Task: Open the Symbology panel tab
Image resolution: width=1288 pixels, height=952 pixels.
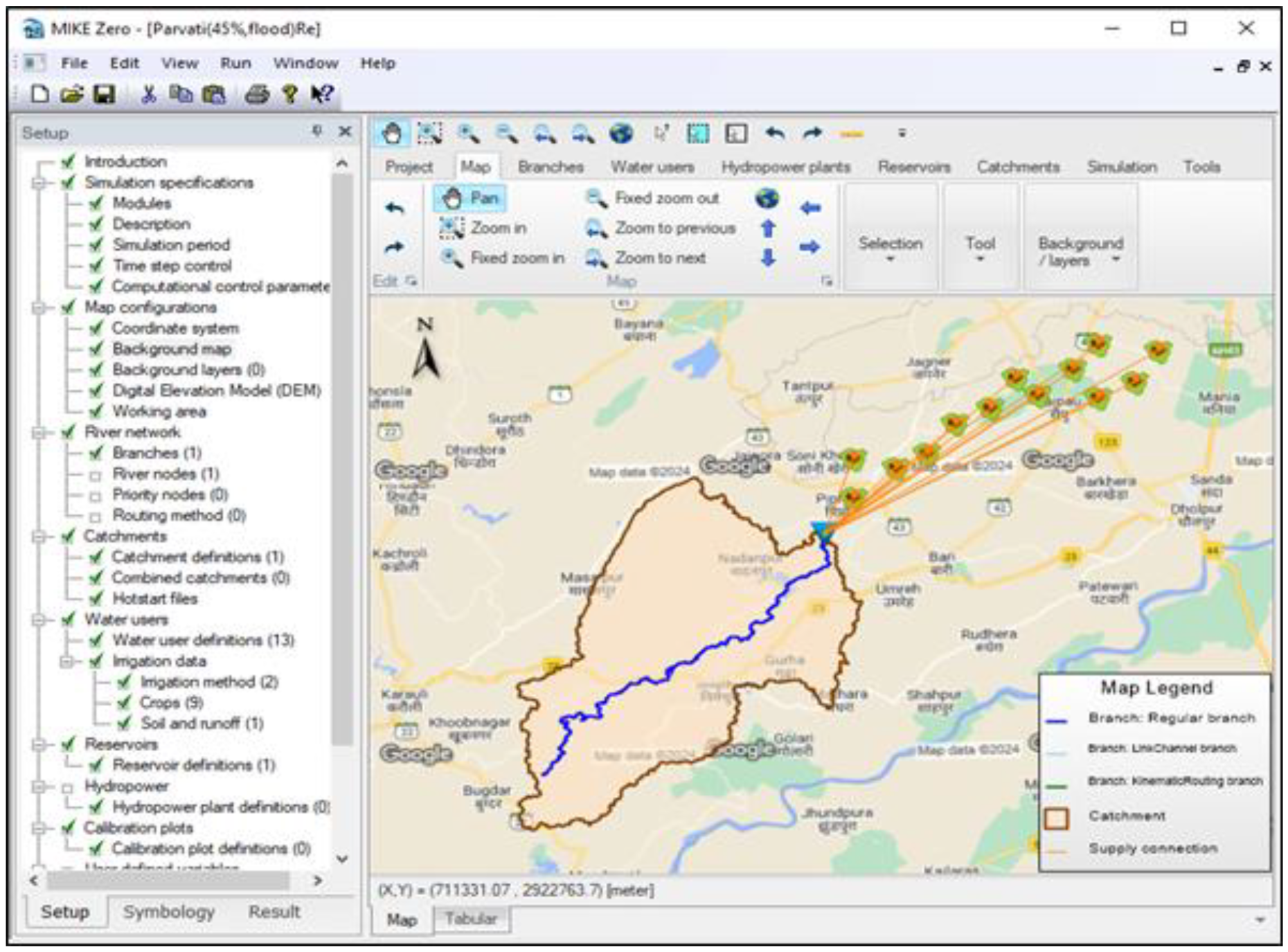Action: tap(168, 912)
